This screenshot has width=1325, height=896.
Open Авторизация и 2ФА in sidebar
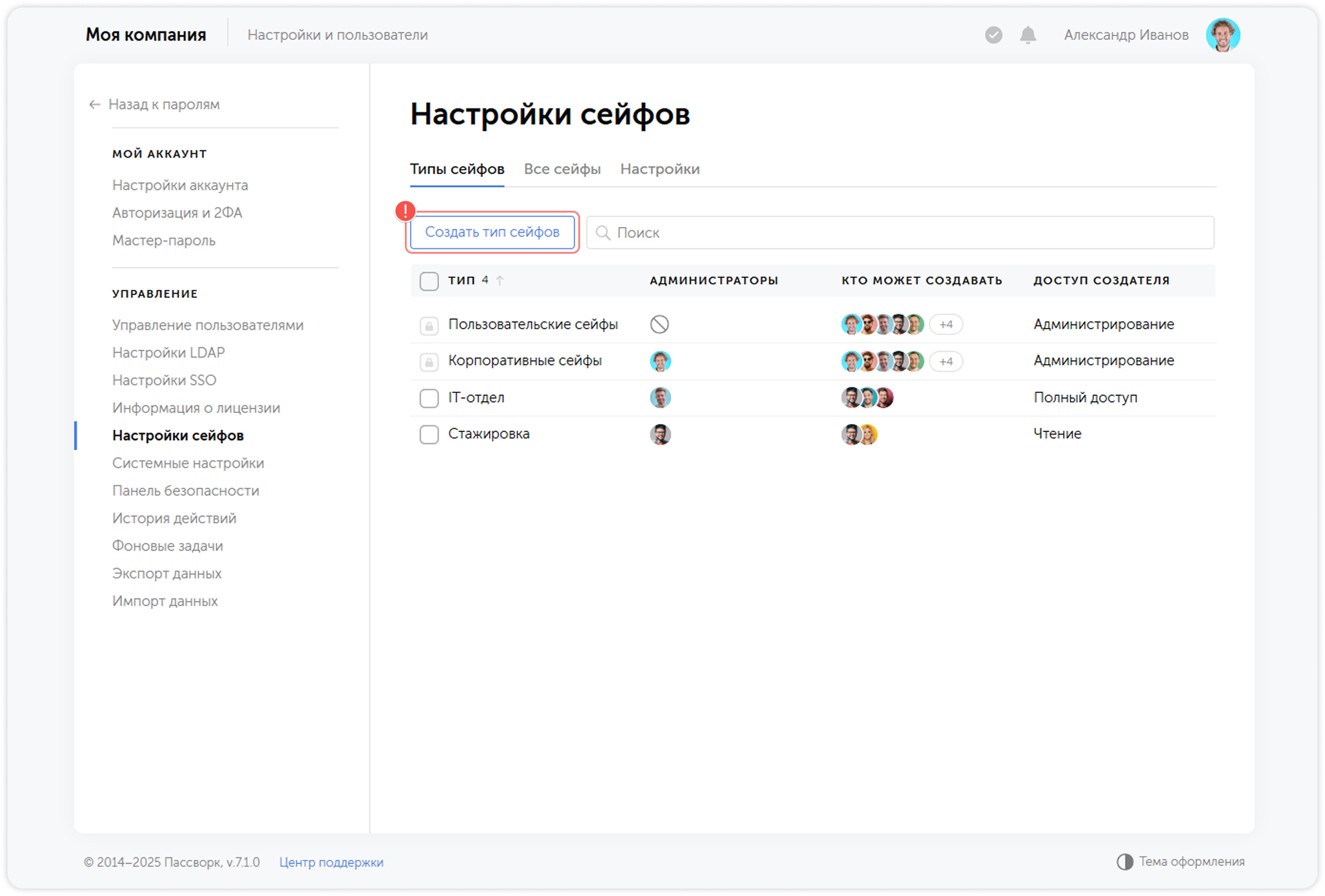[177, 213]
